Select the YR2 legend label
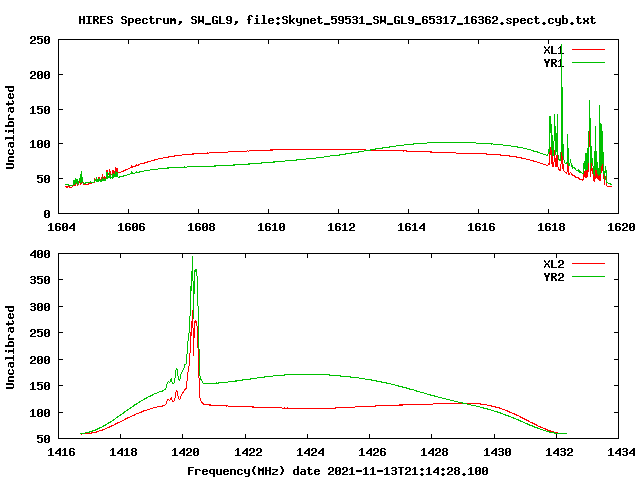This screenshot has height=480, width=640. pos(553,277)
